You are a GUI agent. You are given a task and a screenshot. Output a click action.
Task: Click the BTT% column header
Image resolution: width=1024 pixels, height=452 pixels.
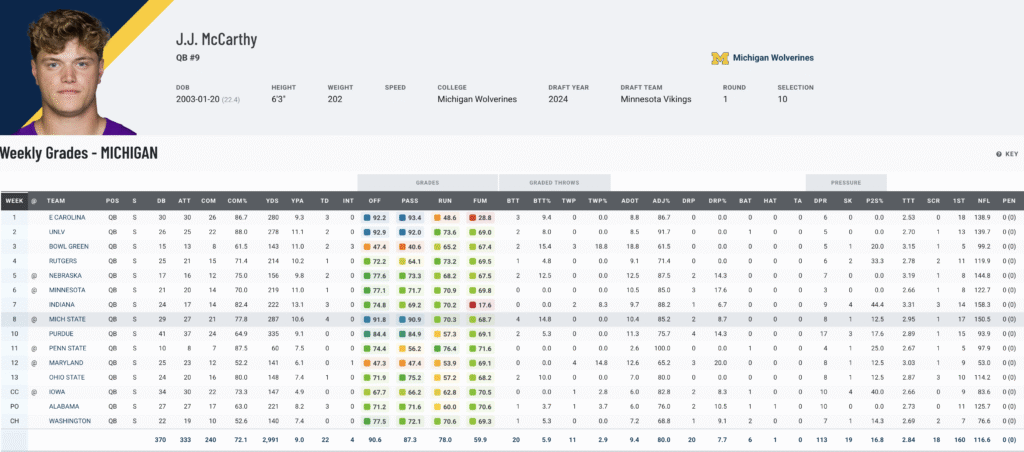click(541, 201)
